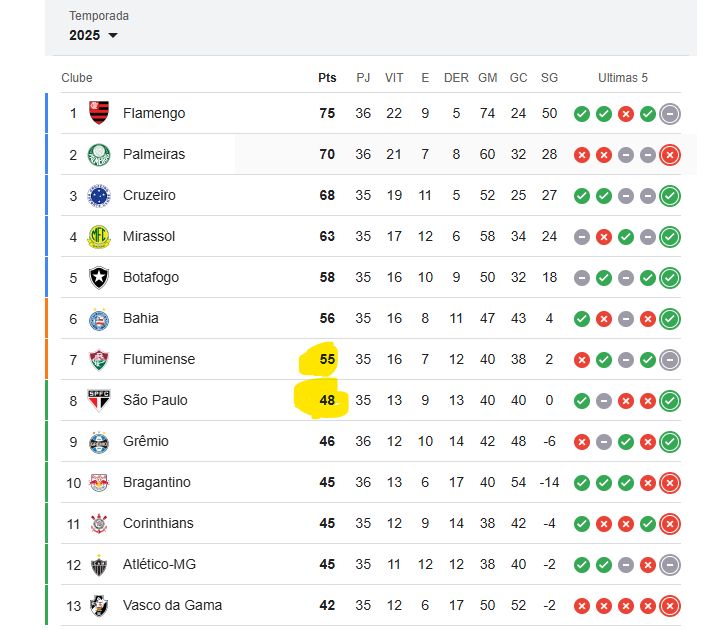Click the Palmeiras club crest
The width and height of the screenshot is (712, 630).
[99, 154]
